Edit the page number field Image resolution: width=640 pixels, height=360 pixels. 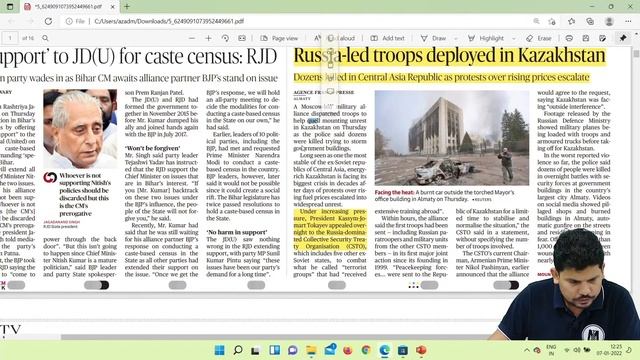[10, 38]
